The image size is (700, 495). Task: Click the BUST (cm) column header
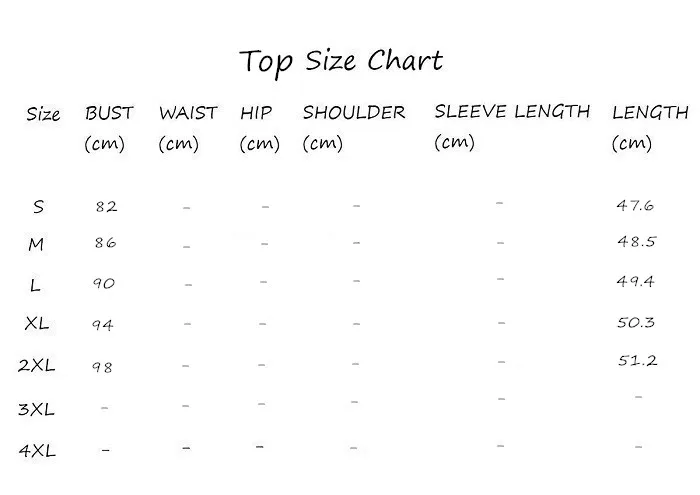[109, 129]
